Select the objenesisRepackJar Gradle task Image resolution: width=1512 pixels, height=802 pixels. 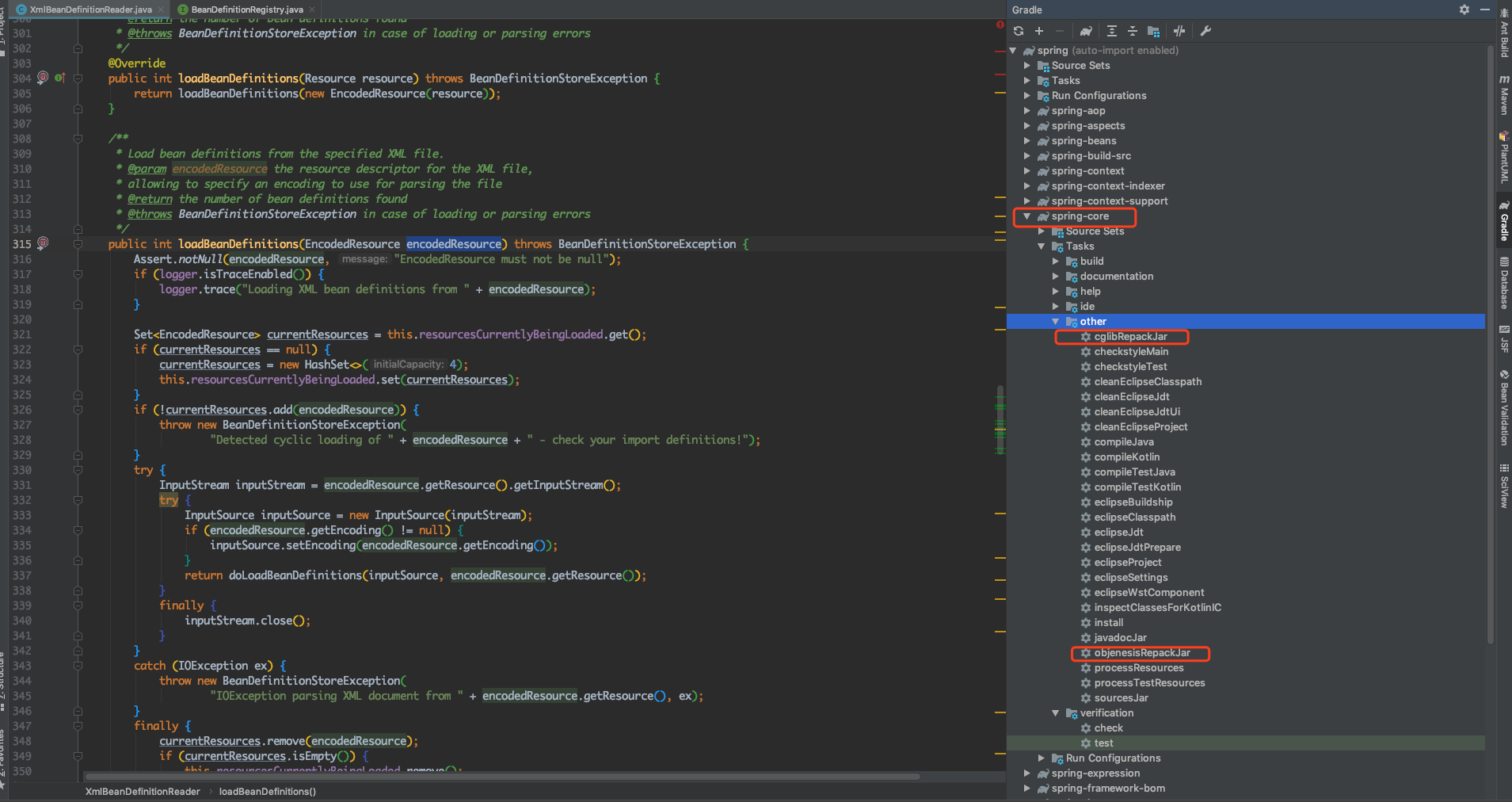tap(1141, 653)
